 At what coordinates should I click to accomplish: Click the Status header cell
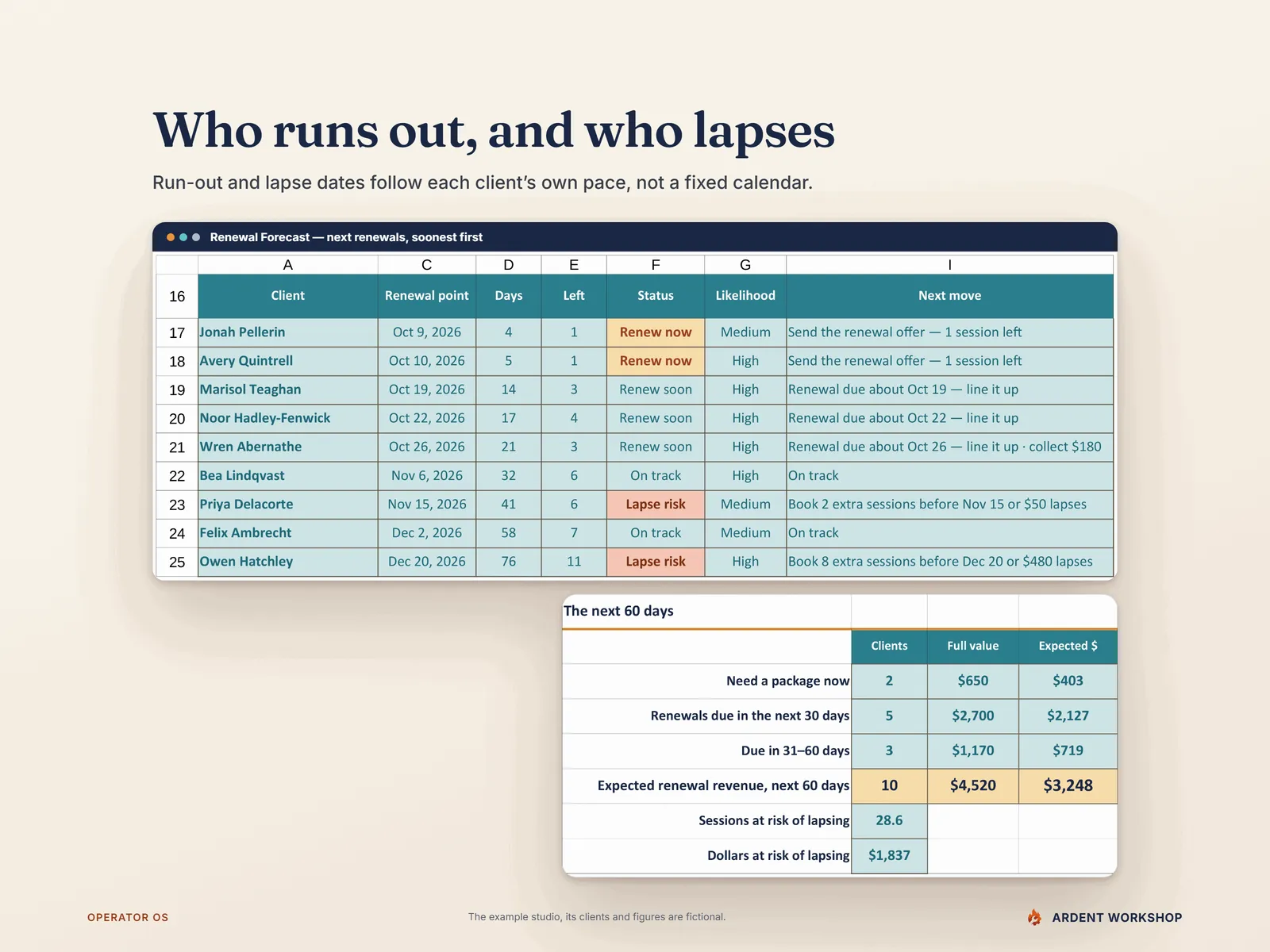point(656,296)
